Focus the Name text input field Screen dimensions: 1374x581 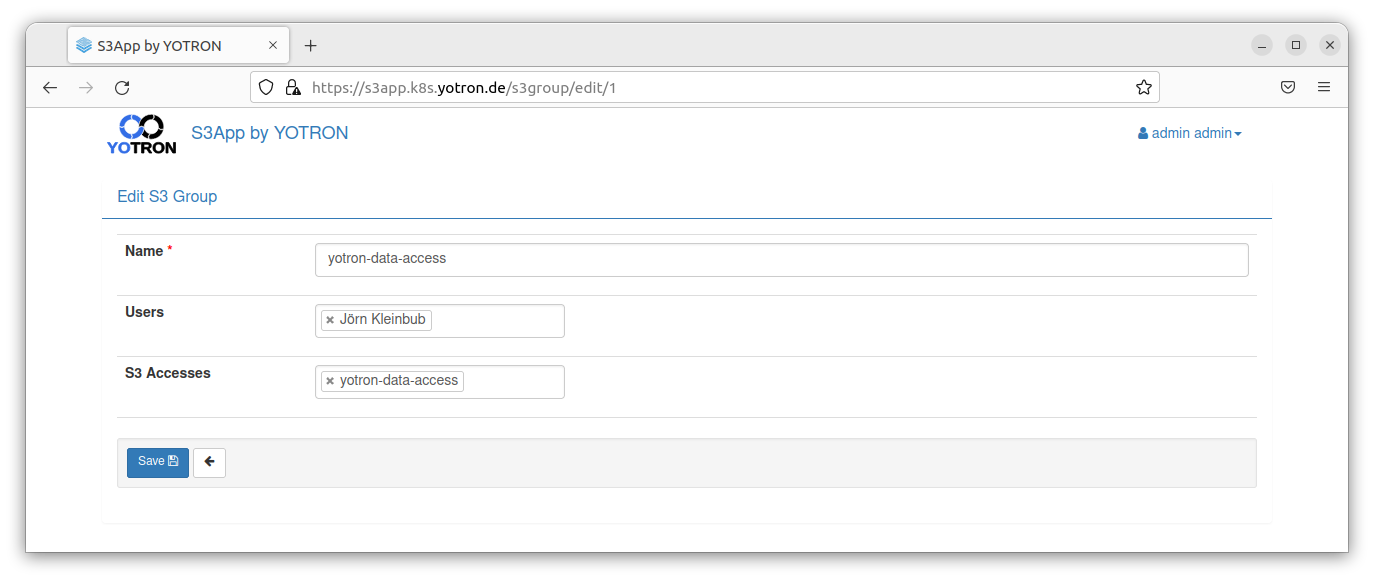coord(781,259)
